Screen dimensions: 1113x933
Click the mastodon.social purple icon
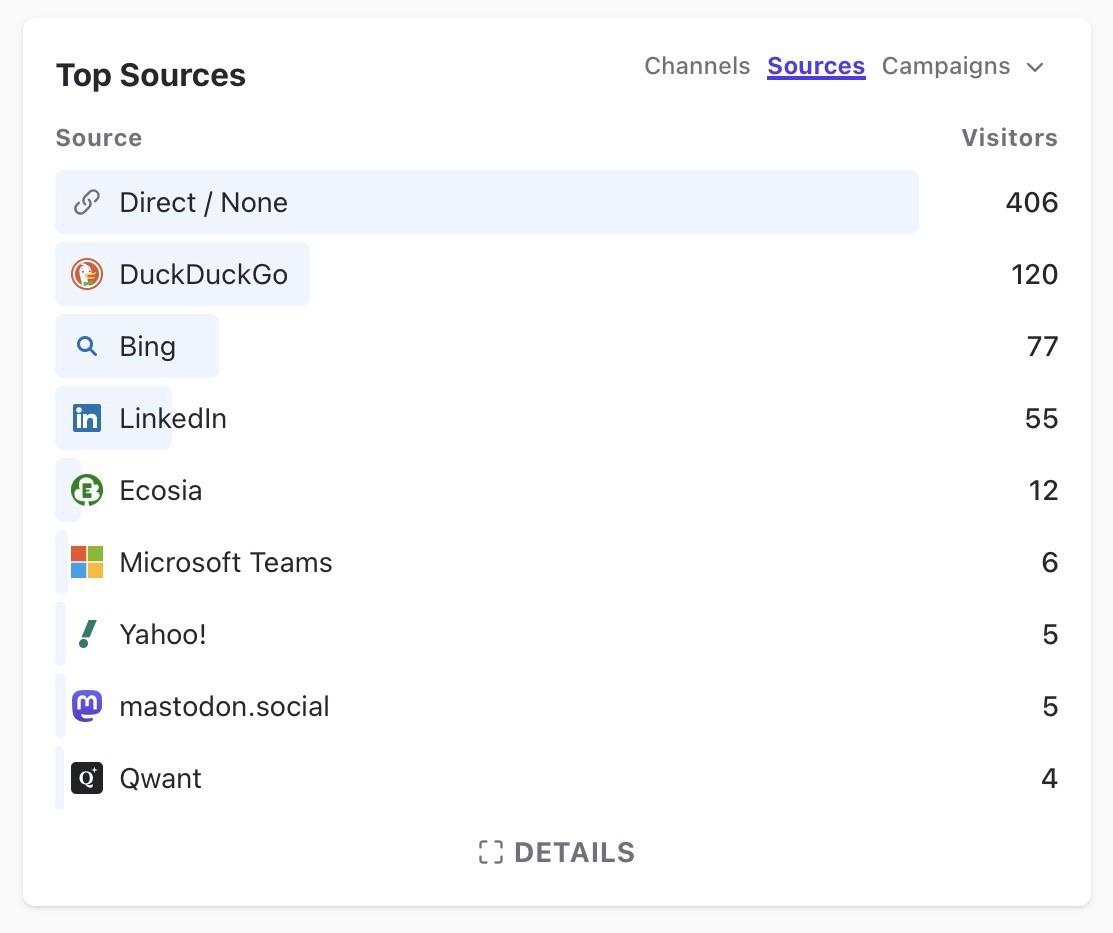87,707
